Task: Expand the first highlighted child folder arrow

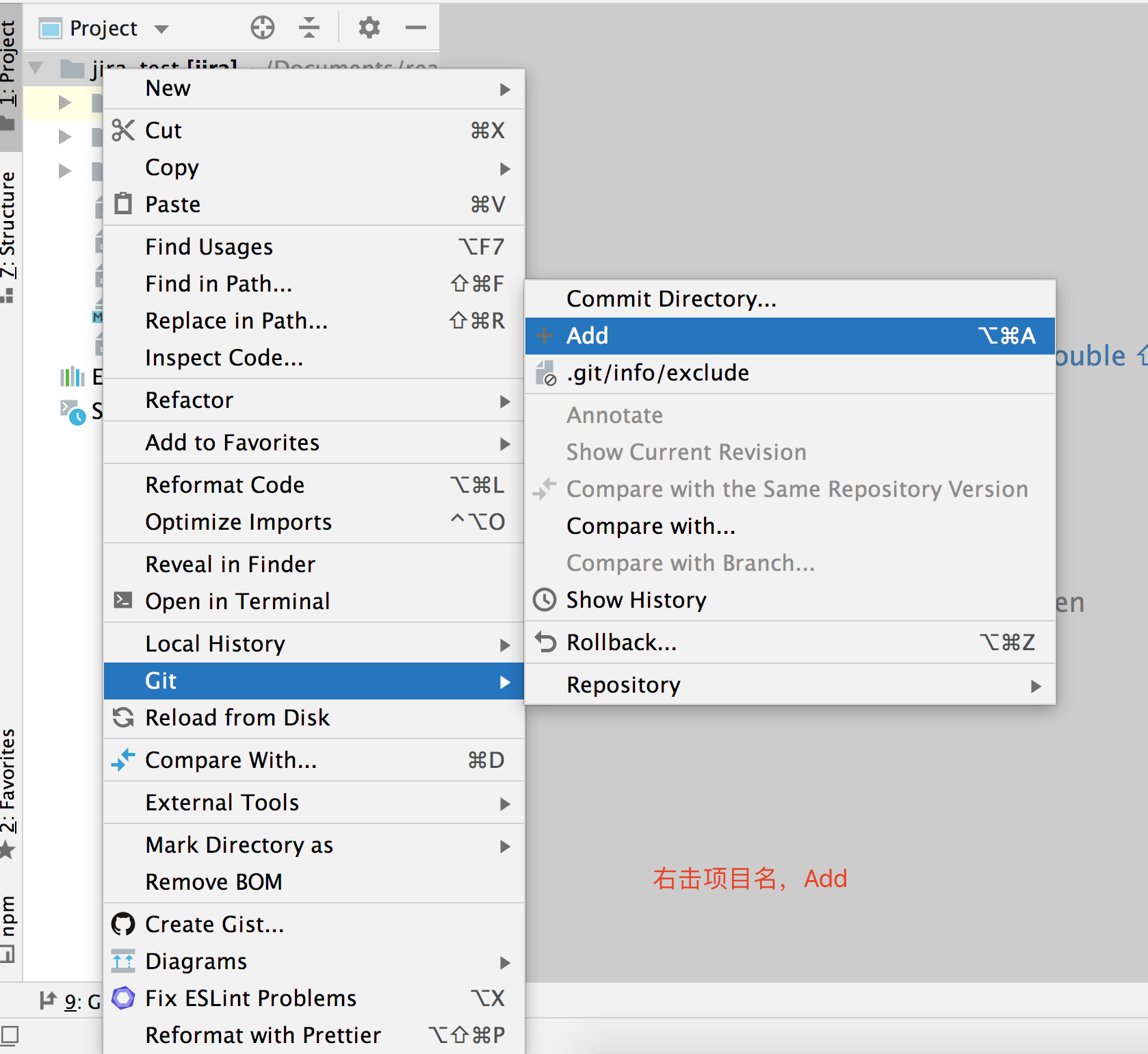Action: 65,103
